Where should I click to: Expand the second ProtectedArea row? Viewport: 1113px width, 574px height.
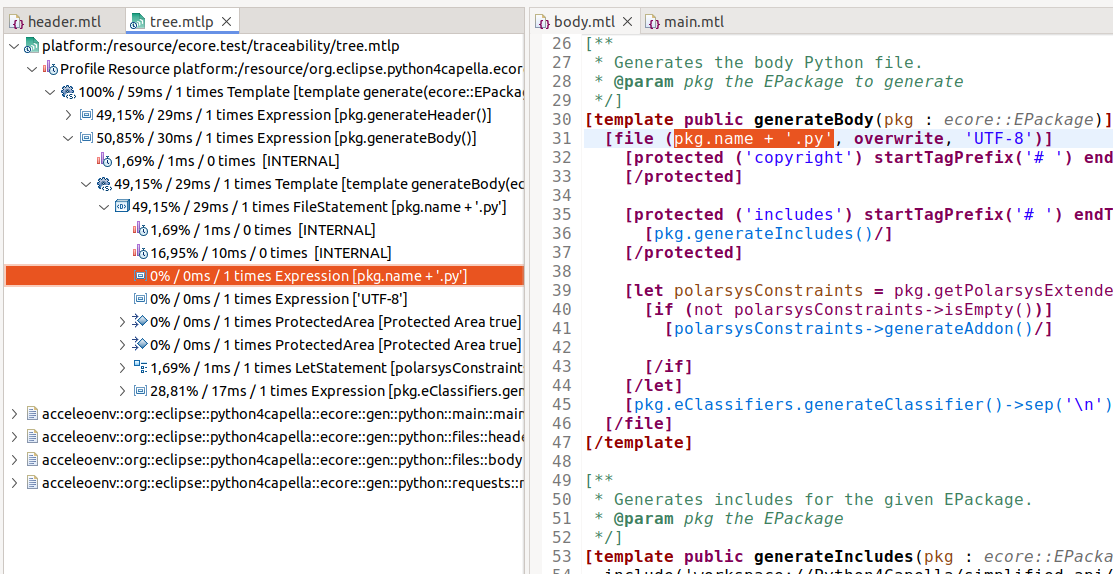(x=123, y=345)
